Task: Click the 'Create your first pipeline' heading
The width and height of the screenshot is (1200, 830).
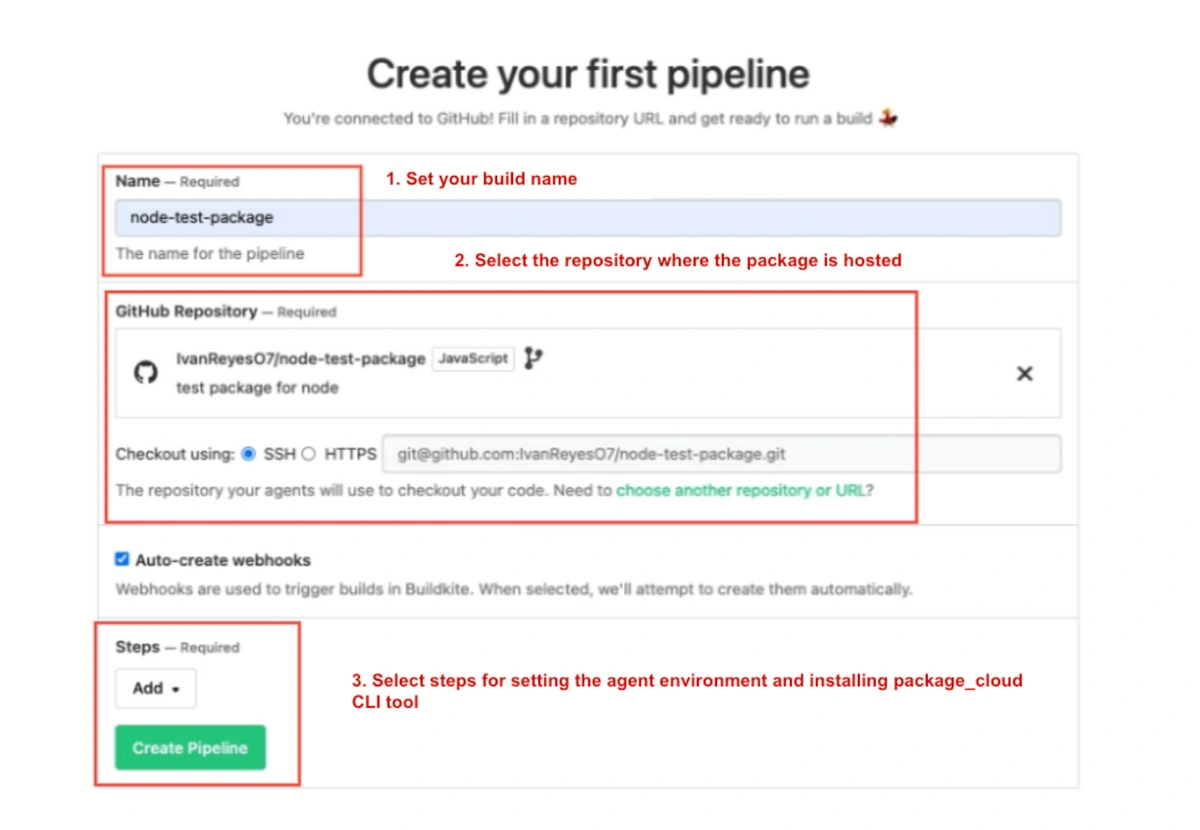Action: coord(588,74)
